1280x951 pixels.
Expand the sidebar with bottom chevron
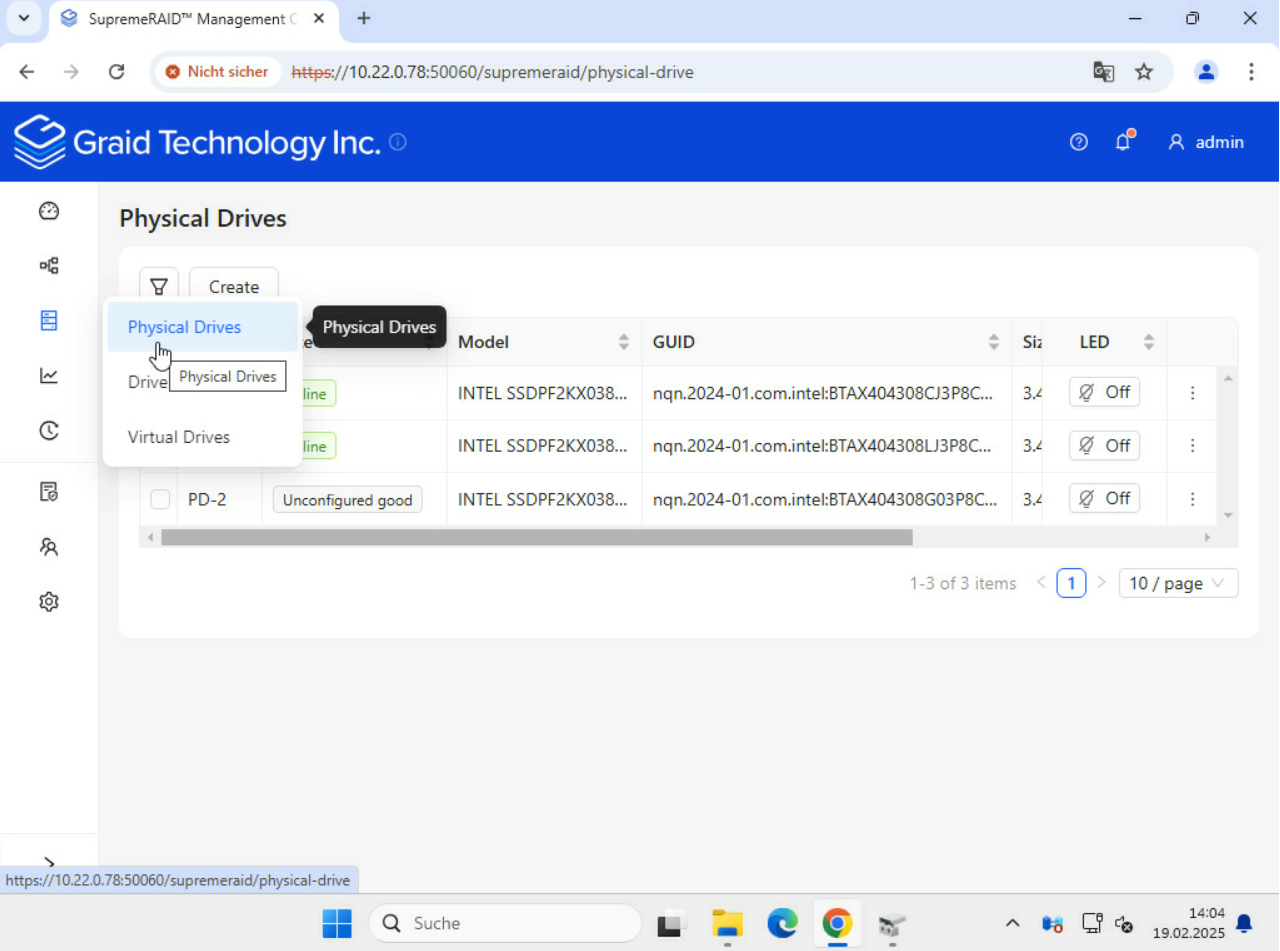(x=49, y=862)
